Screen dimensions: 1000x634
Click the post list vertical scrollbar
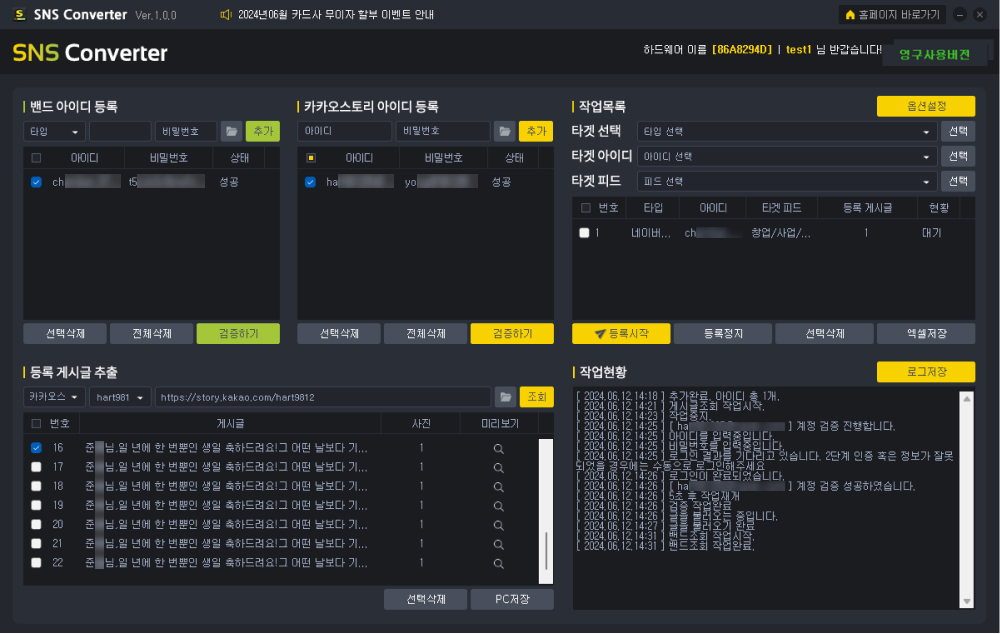546,511
